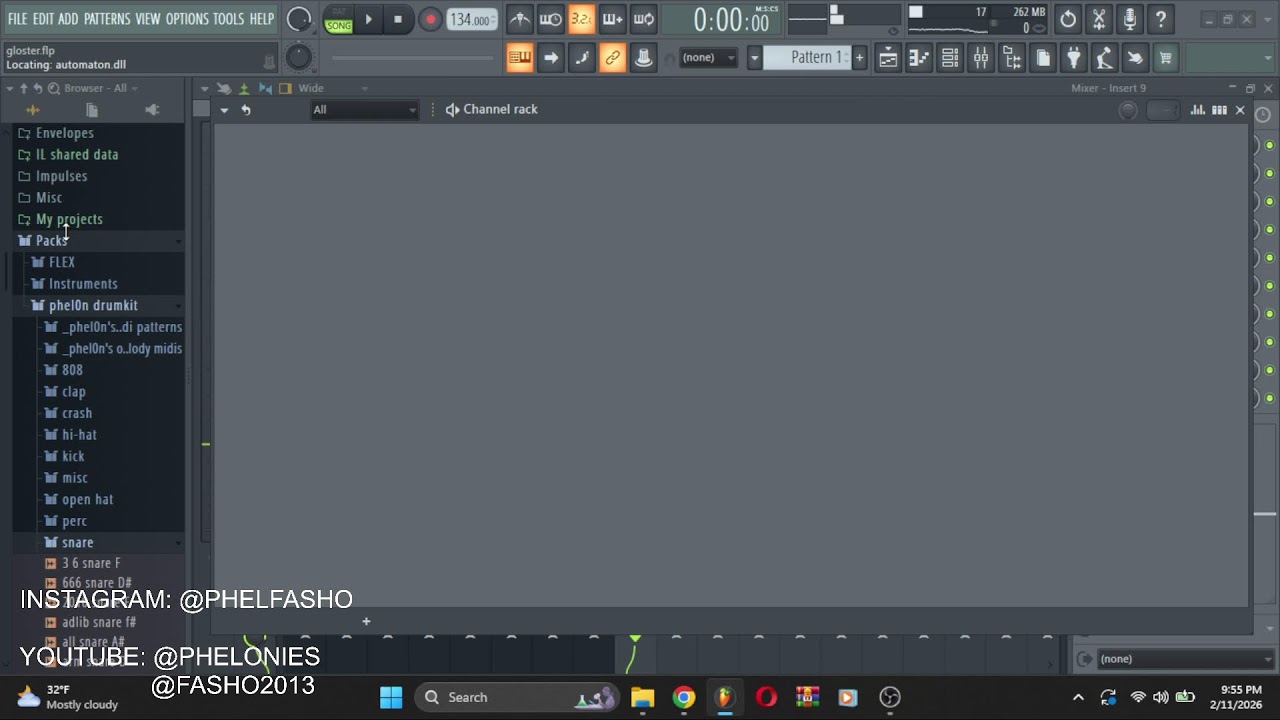
Task: Open the Piano roll view icon
Action: 919,58
